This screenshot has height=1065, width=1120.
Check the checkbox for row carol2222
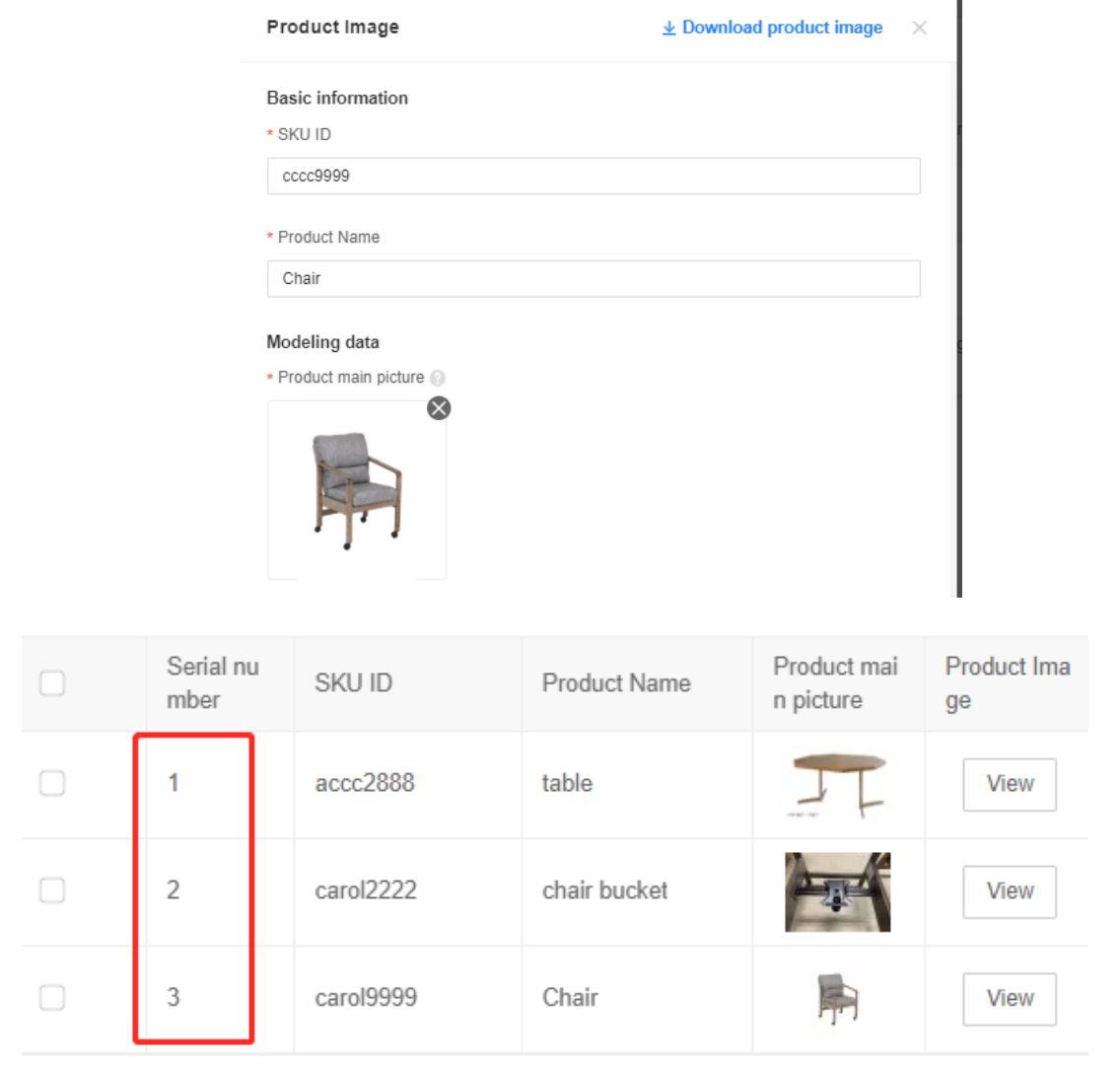pos(52,890)
